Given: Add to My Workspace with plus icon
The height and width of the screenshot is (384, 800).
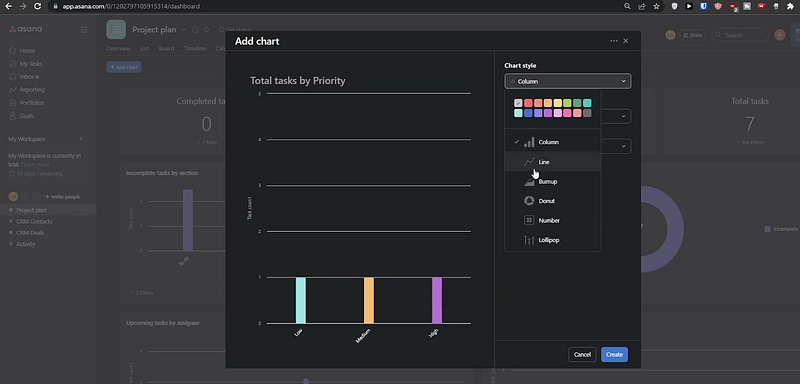Looking at the screenshot, I should pyautogui.click(x=80, y=139).
